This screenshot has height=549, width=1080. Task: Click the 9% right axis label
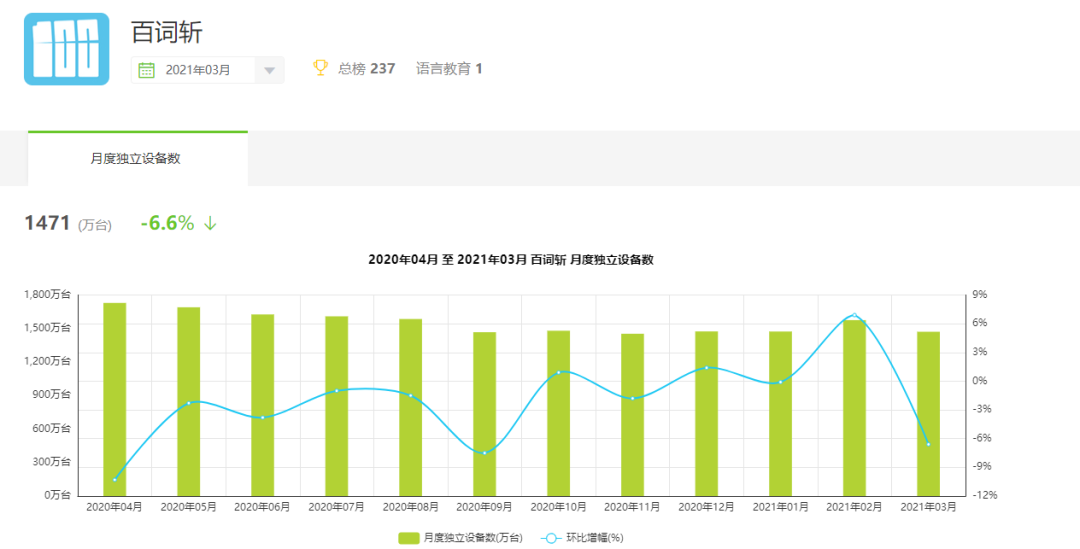[x=979, y=294]
